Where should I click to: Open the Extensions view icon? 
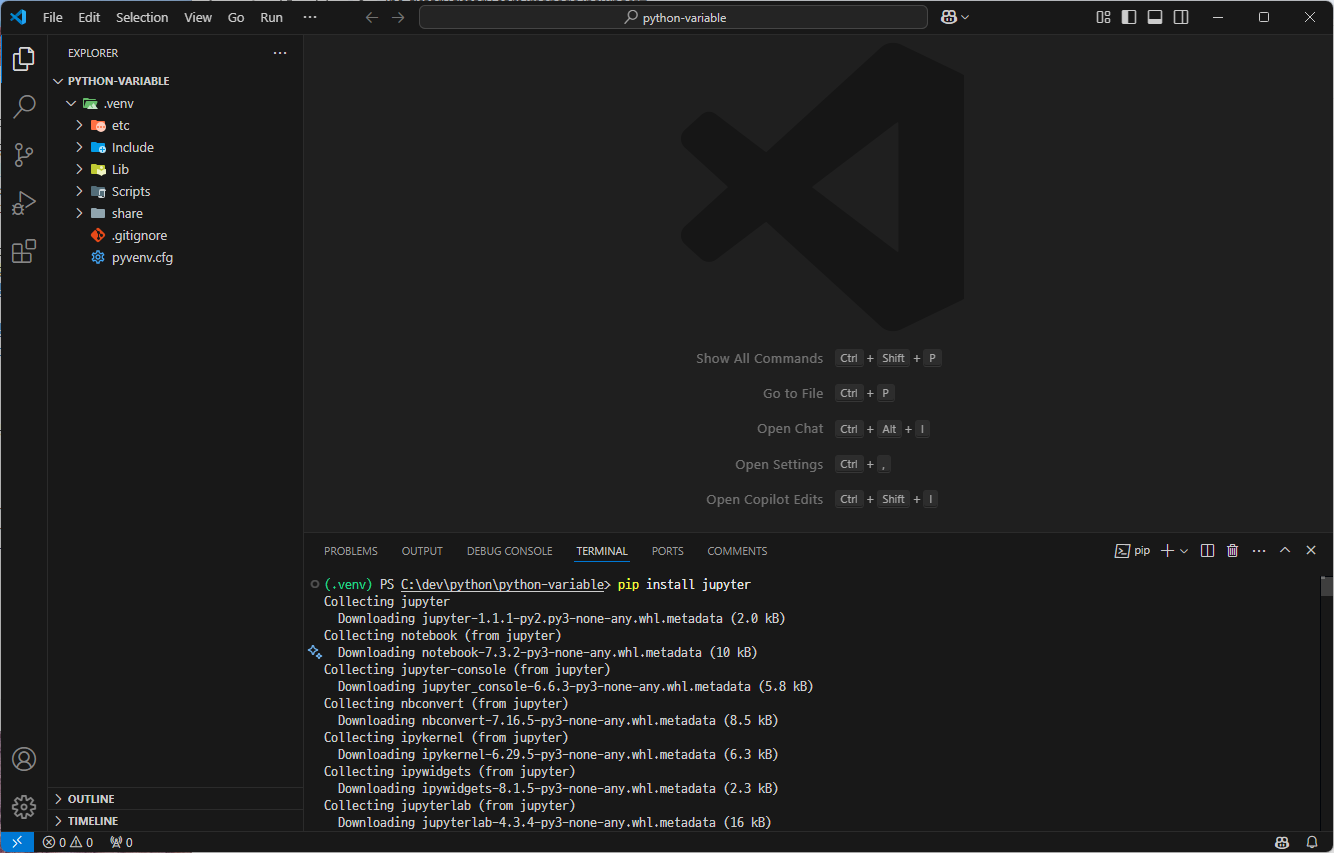click(24, 251)
